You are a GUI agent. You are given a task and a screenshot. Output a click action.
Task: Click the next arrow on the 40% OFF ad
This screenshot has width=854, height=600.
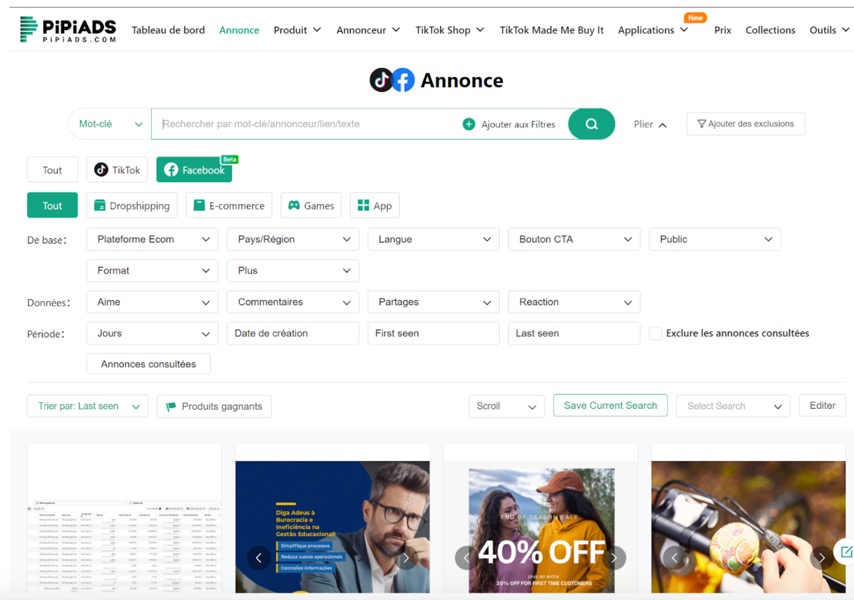pyautogui.click(x=614, y=557)
